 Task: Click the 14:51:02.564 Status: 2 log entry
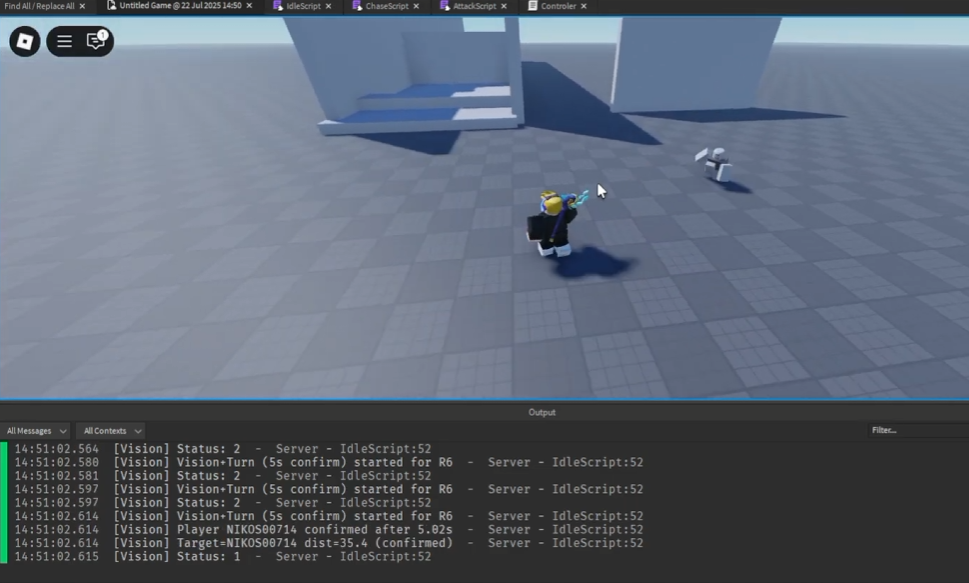pyautogui.click(x=222, y=449)
